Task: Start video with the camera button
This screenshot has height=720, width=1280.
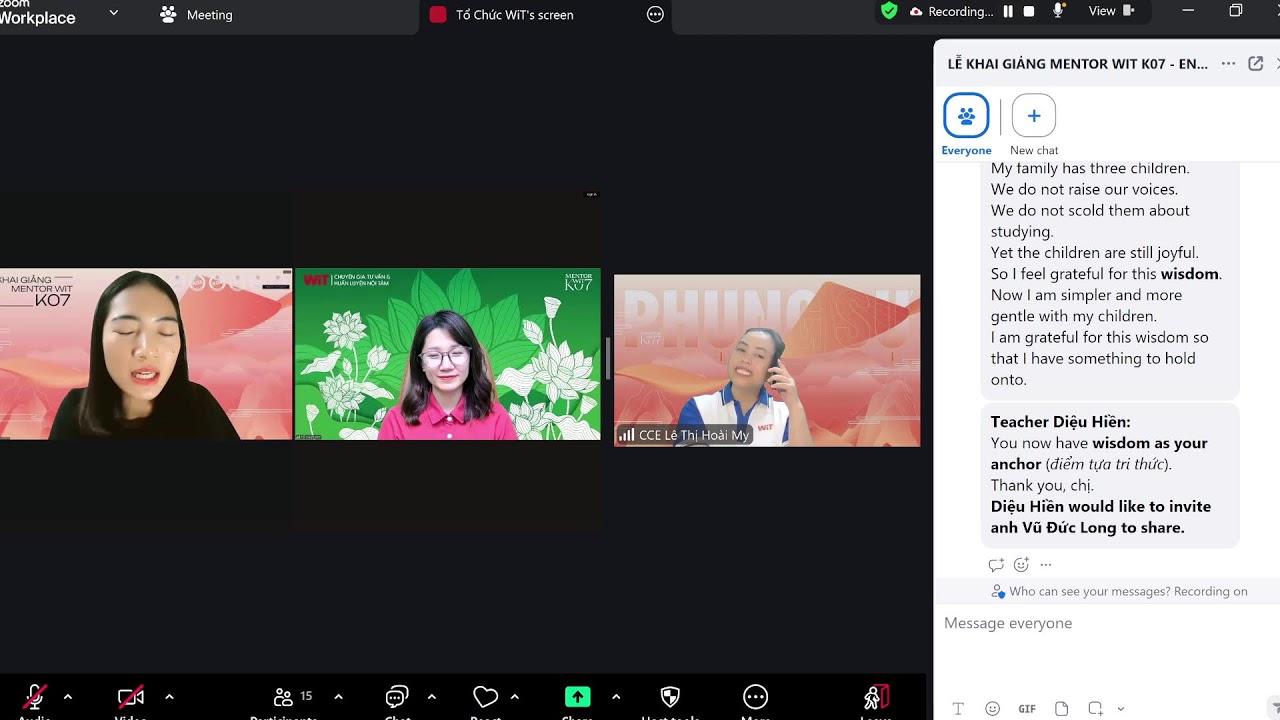Action: [131, 698]
